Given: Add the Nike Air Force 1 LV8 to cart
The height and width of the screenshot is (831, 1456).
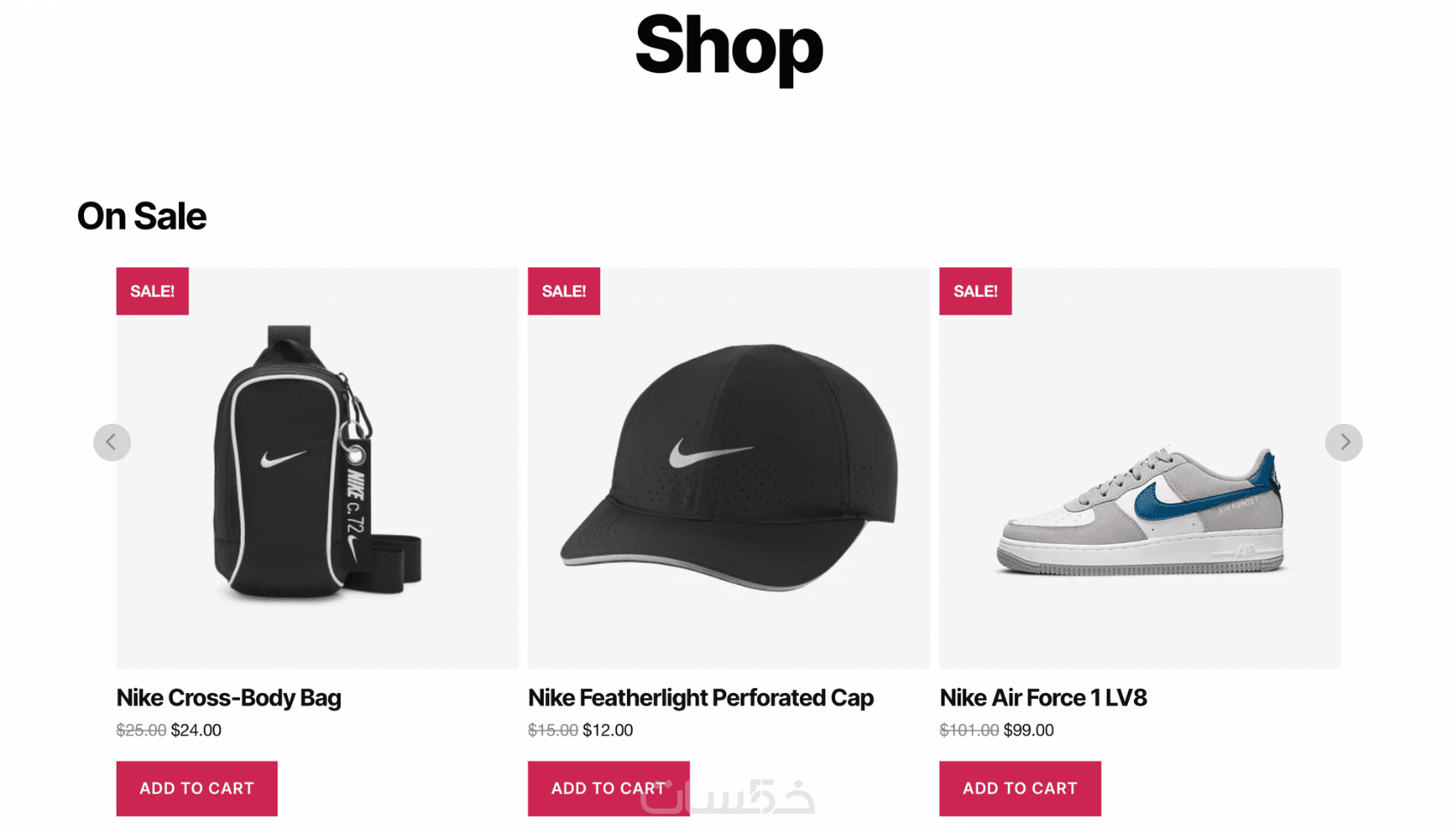Looking at the screenshot, I should click(1020, 788).
